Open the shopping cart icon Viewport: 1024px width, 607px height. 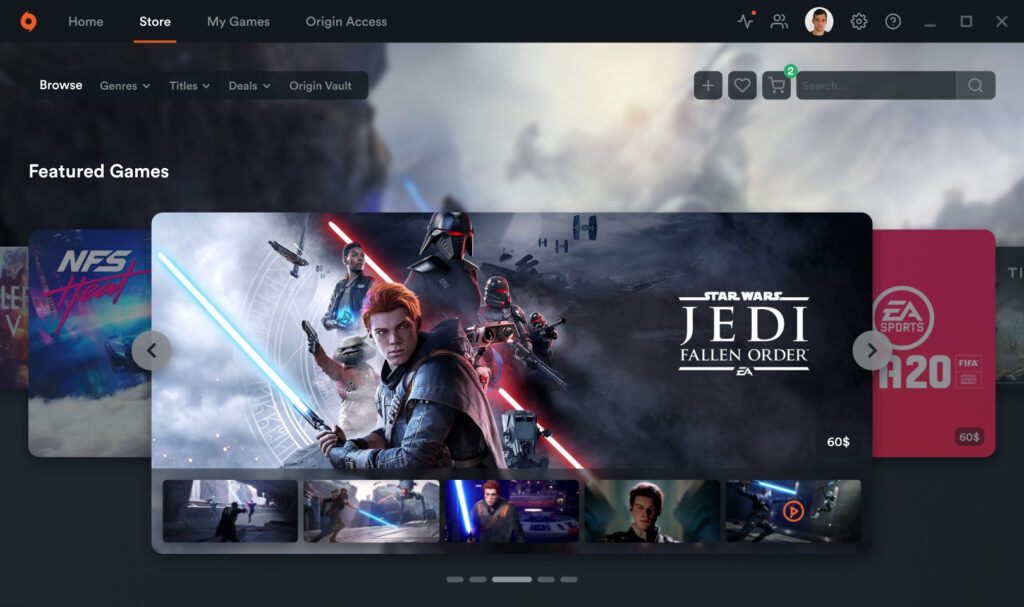tap(776, 85)
